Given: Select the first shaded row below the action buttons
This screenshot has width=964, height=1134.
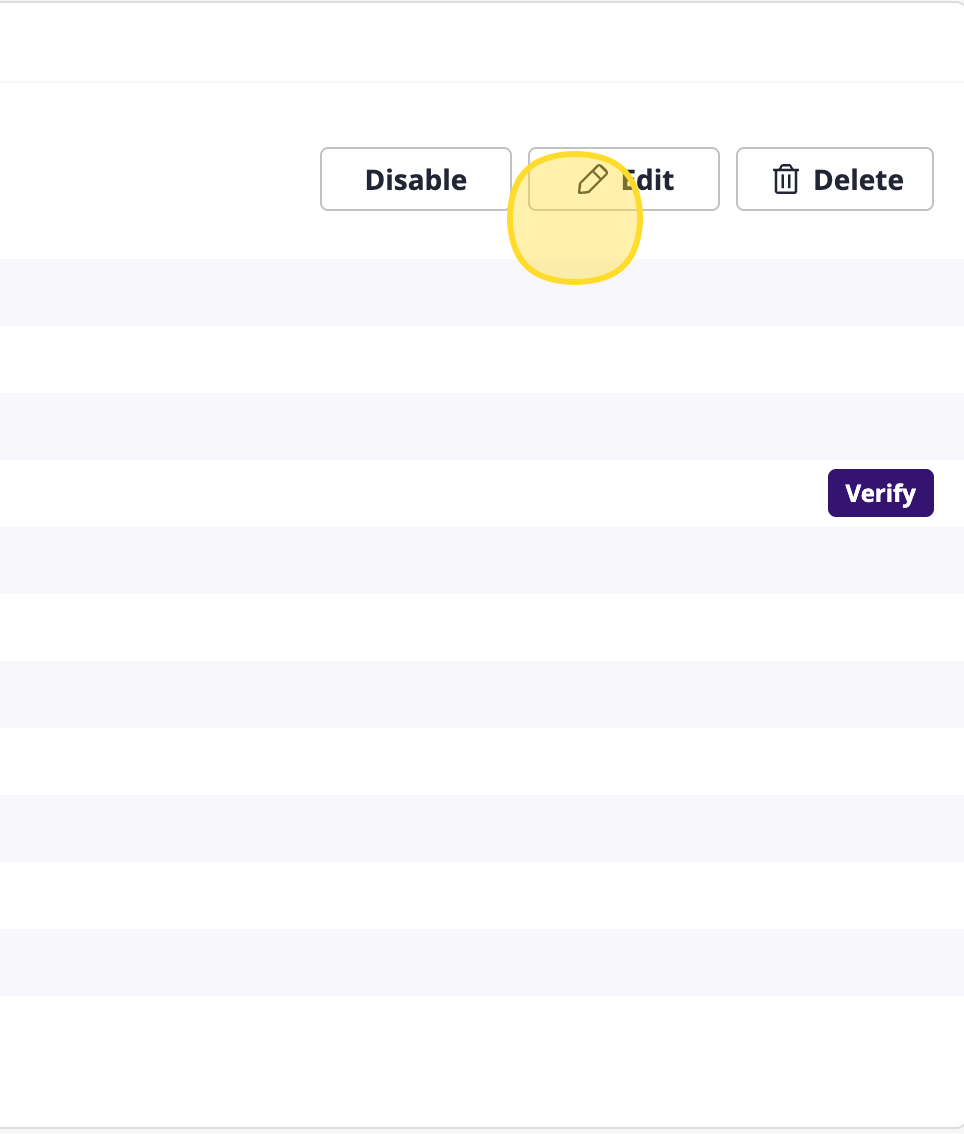Looking at the screenshot, I should [x=400, y=292].
